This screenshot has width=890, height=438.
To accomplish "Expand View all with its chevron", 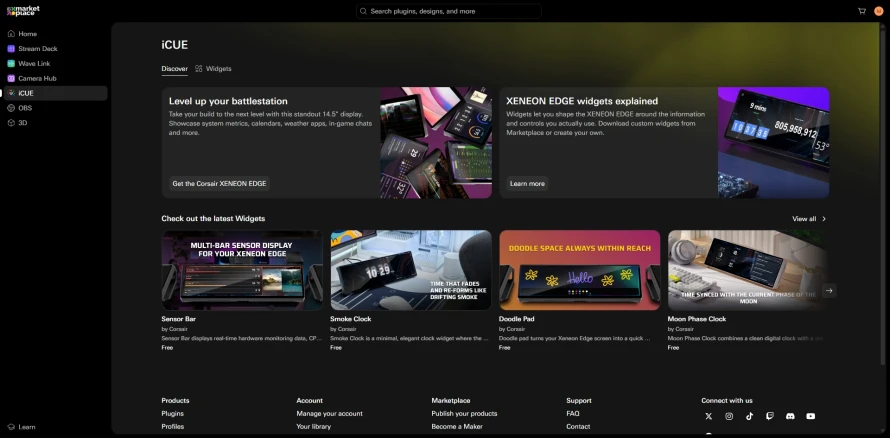I will pyautogui.click(x=824, y=218).
